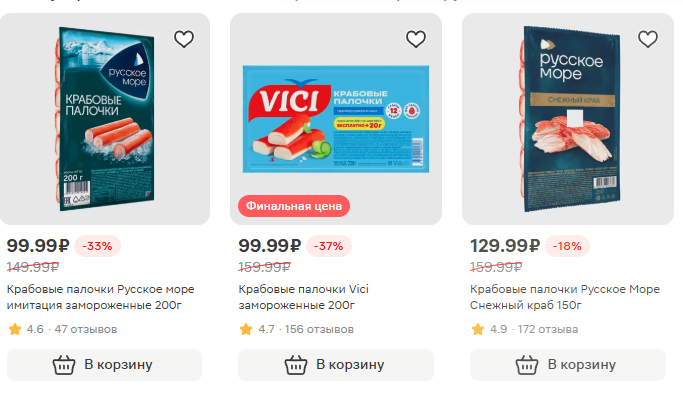Open title link Крабовые палочки Vici замороженные
The image size is (683, 406).
(304, 297)
